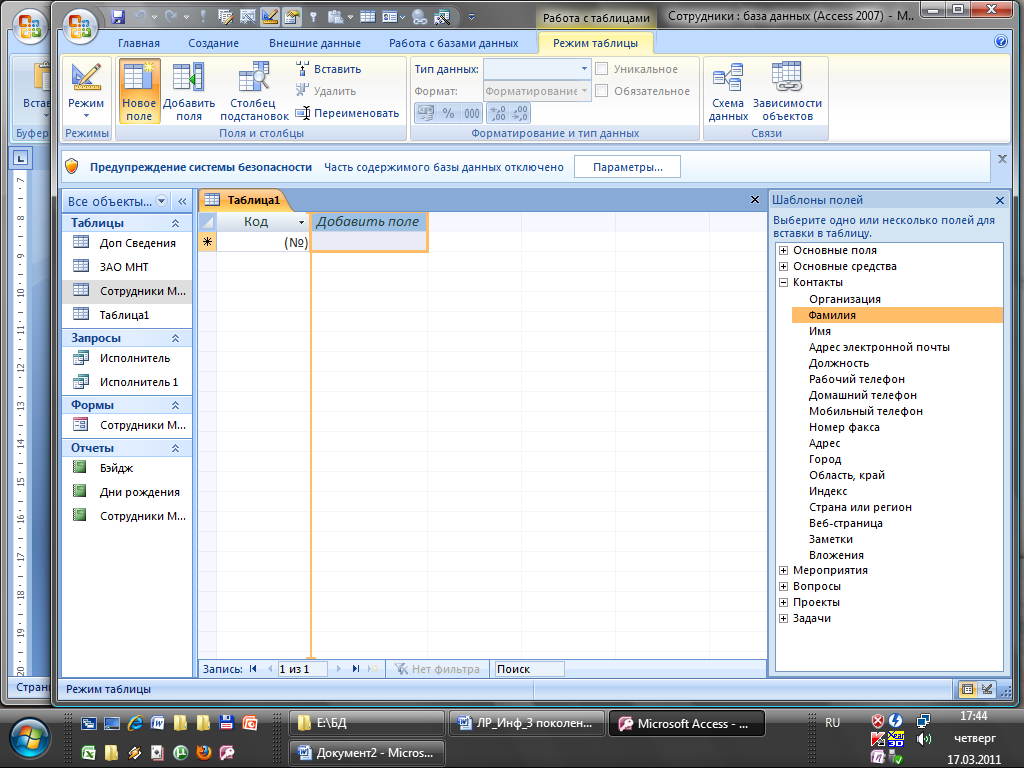The height and width of the screenshot is (768, 1024).
Task: Expand Задачи template node
Action: 783,618
